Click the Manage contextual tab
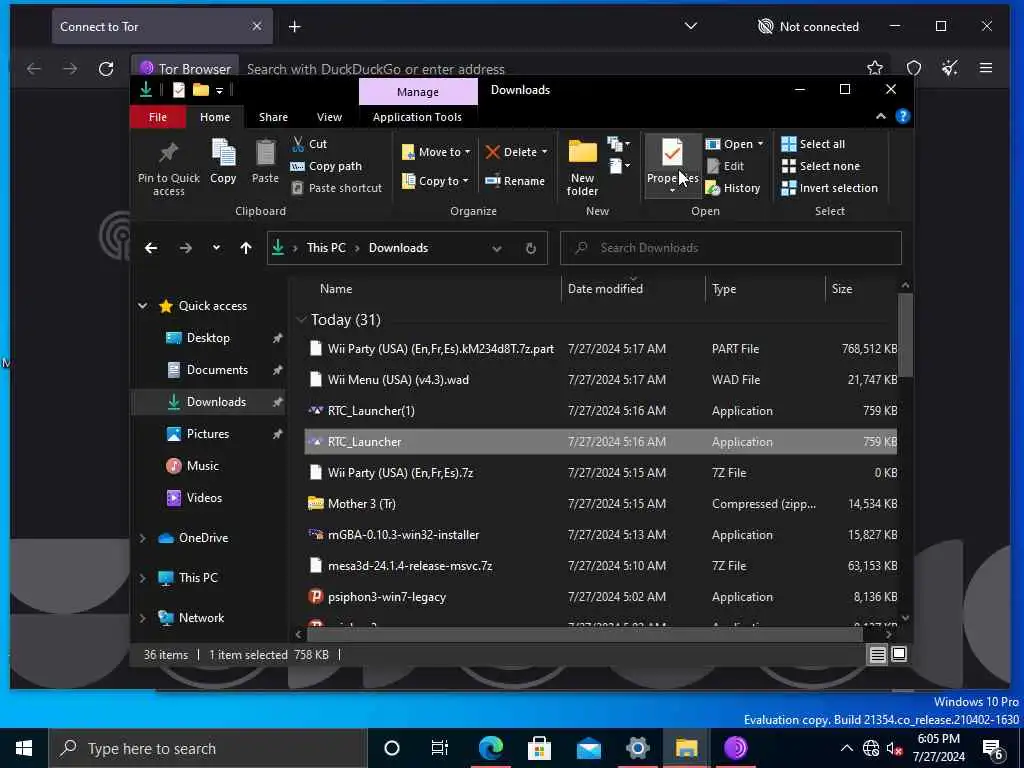1024x768 pixels. tap(418, 92)
